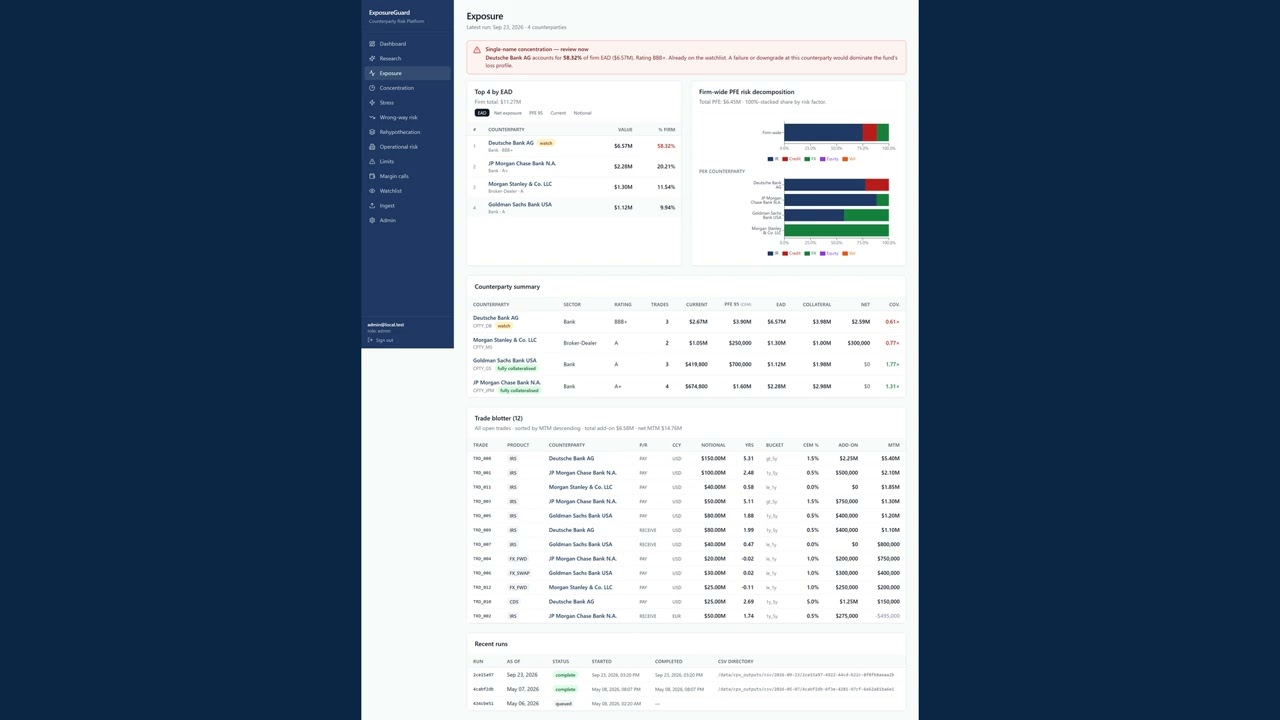Viewport: 1280px width, 720px height.
Task: Click the queued status badge
Action: tap(564, 704)
